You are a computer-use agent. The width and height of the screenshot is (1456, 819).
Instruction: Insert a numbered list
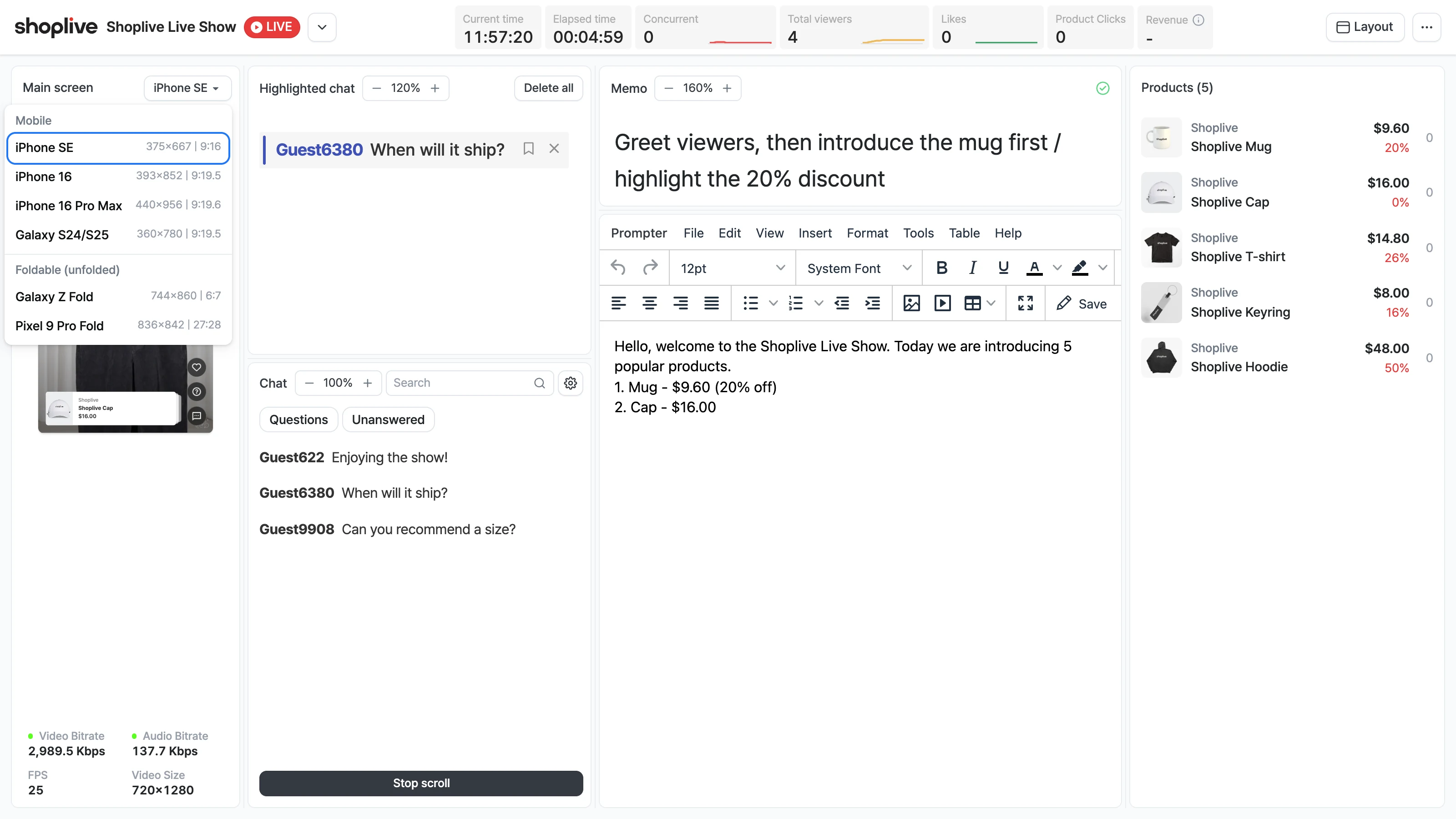point(796,303)
